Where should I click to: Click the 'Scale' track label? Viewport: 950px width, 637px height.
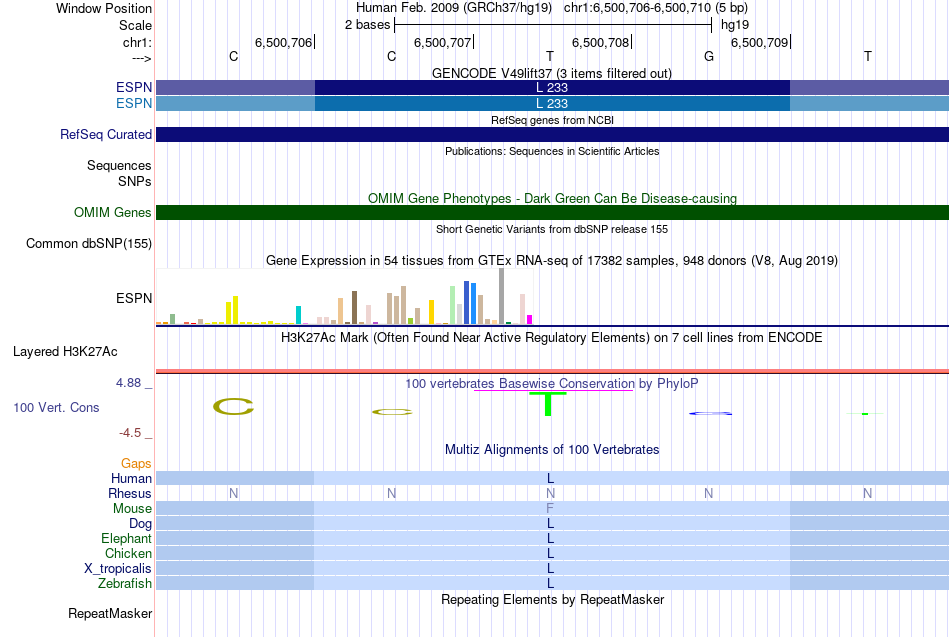pos(135,25)
